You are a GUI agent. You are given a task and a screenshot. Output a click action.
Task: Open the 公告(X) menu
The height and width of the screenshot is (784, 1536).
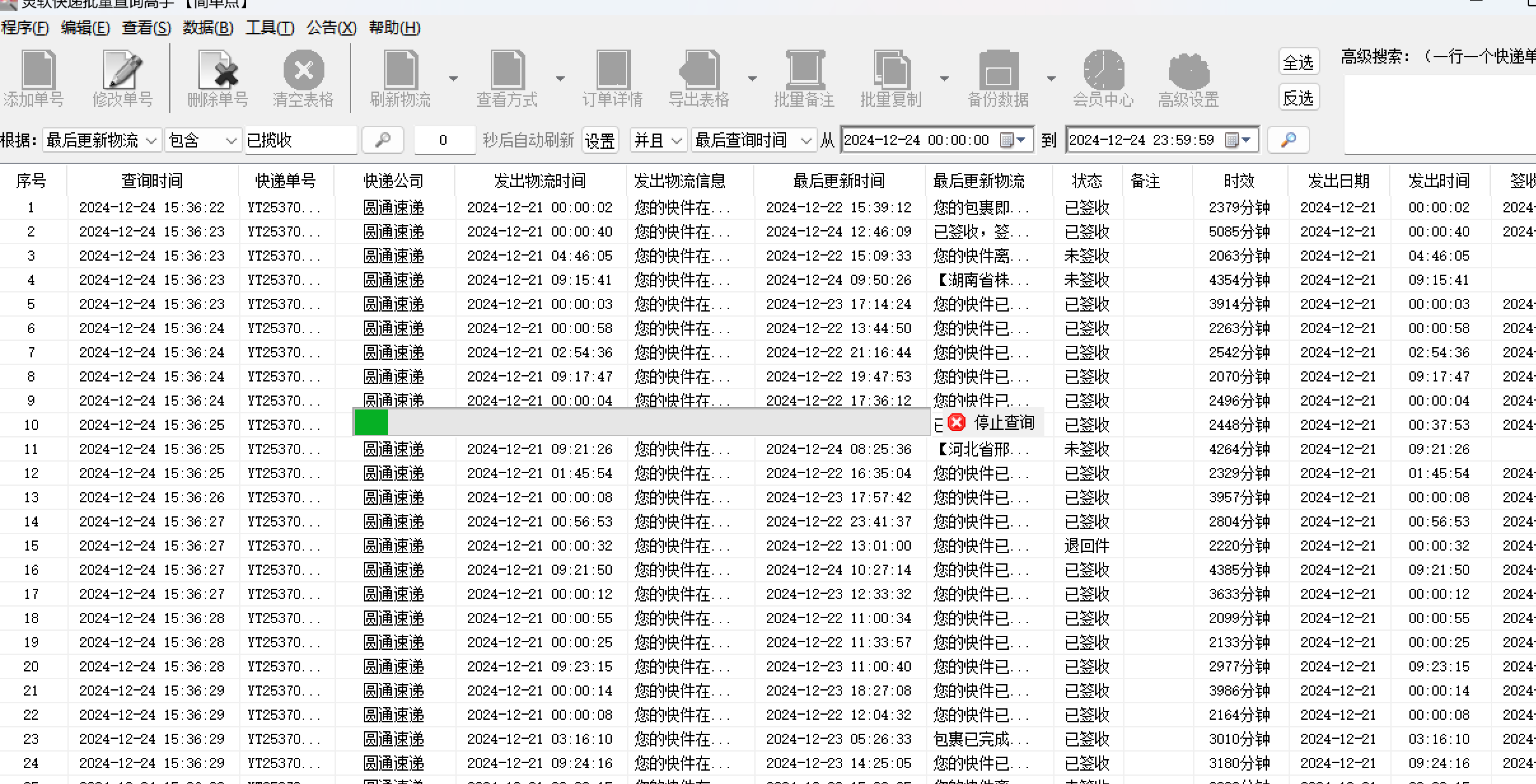[331, 28]
